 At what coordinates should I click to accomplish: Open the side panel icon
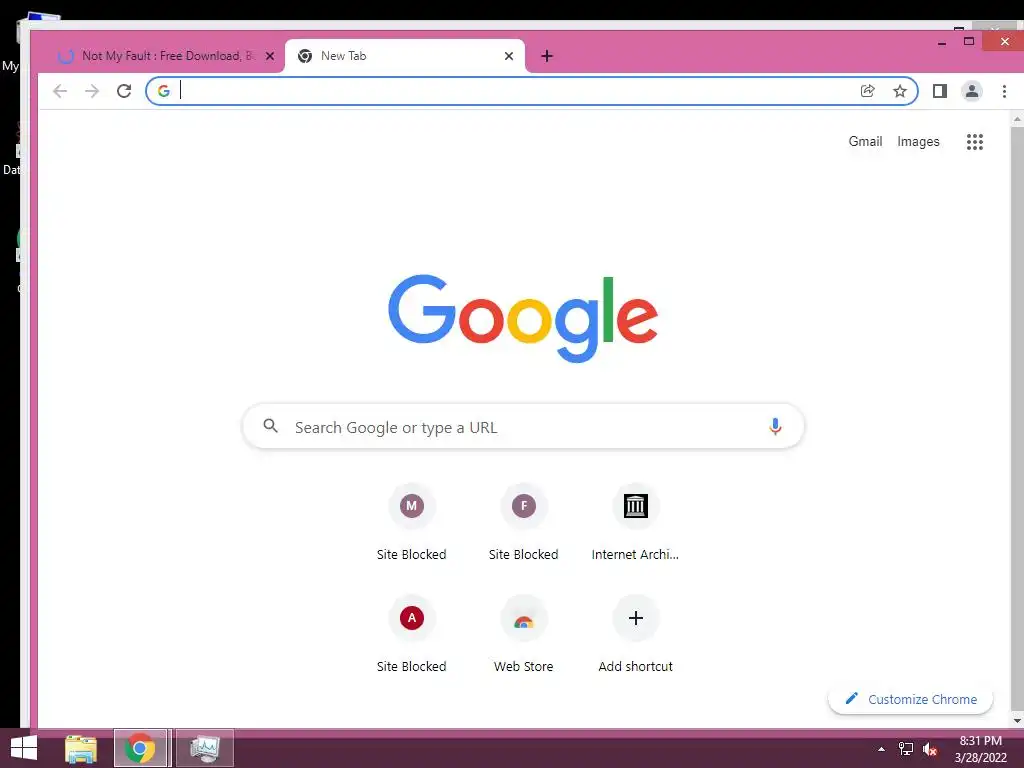(x=940, y=91)
